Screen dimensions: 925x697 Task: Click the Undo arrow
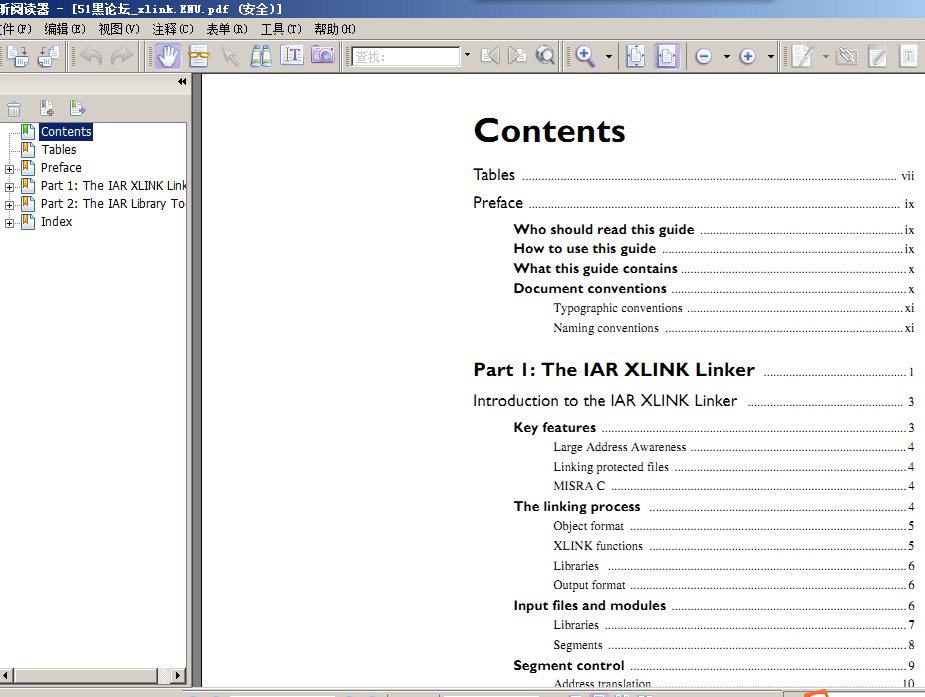click(91, 57)
